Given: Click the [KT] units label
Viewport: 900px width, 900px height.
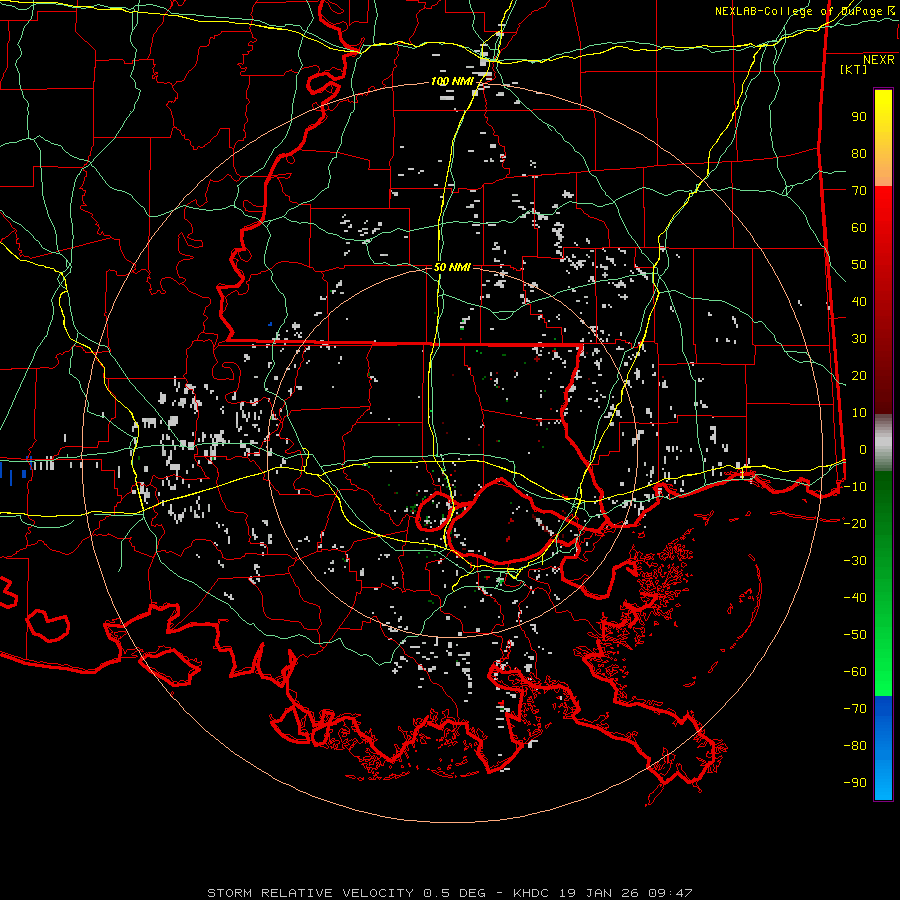Looking at the screenshot, I should tap(854, 69).
